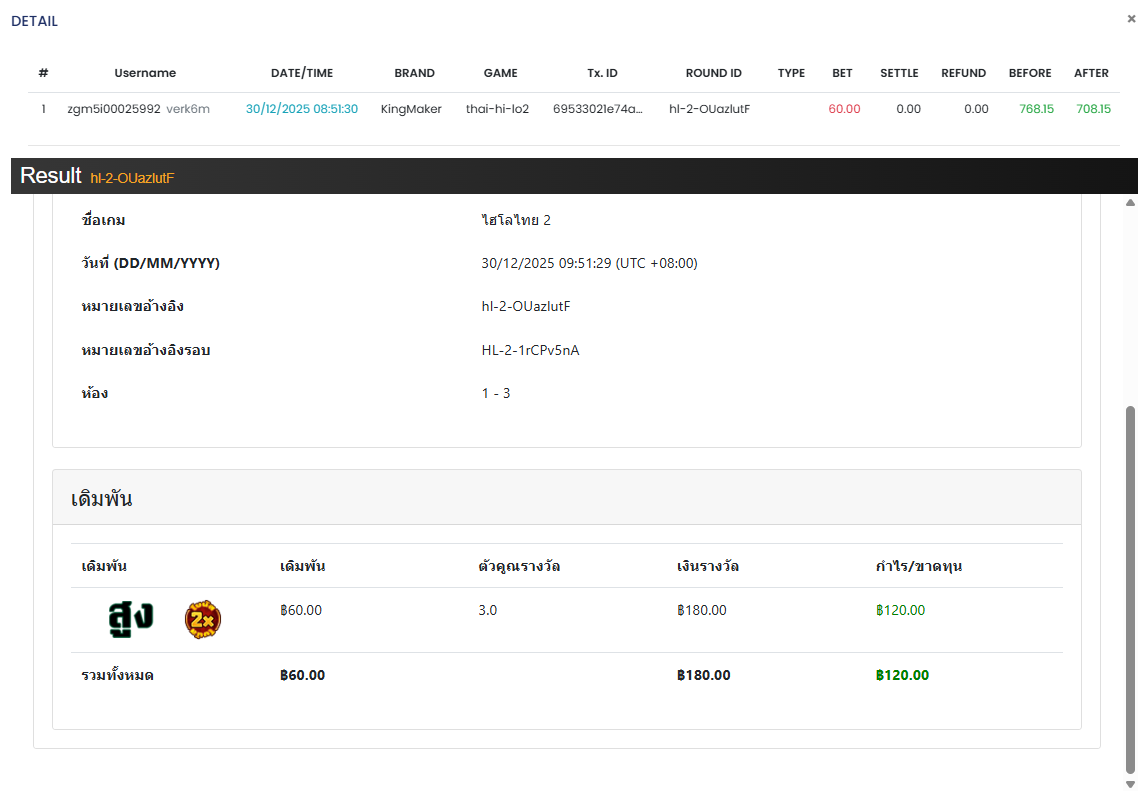Screen dimensions: 1147x802
Task: Select the truncated Tx. ID 69533021e74a
Action: (598, 109)
